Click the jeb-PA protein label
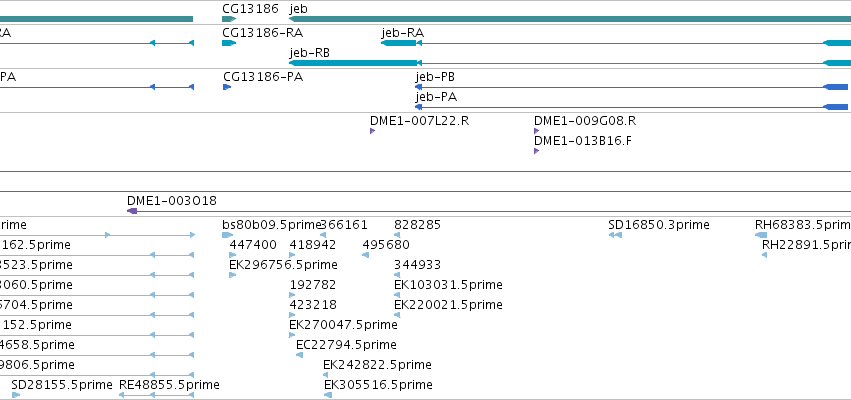 click(436, 97)
